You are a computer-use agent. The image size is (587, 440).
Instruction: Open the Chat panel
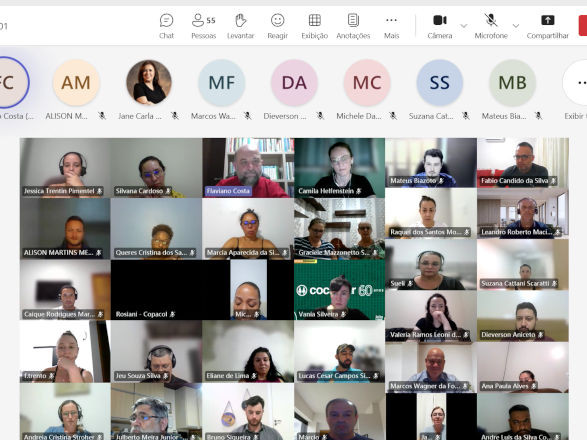pyautogui.click(x=166, y=26)
